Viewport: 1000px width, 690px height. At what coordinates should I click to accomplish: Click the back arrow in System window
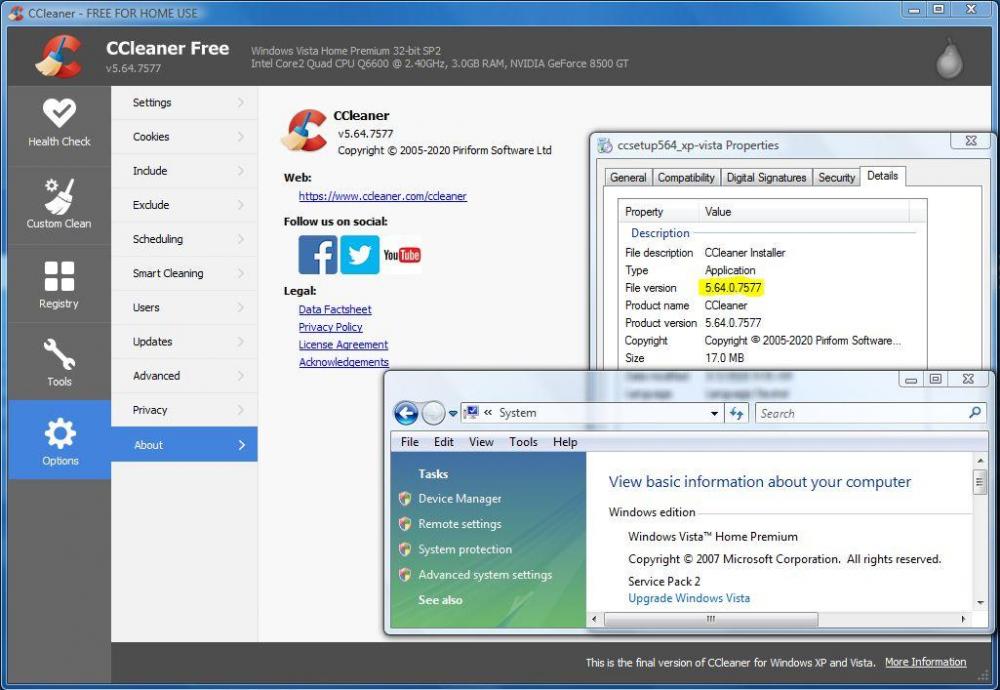(x=406, y=413)
